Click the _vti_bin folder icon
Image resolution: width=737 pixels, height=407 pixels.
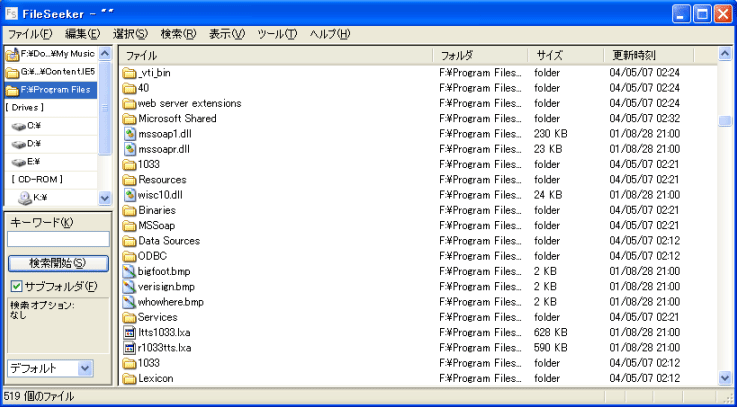coord(129,73)
